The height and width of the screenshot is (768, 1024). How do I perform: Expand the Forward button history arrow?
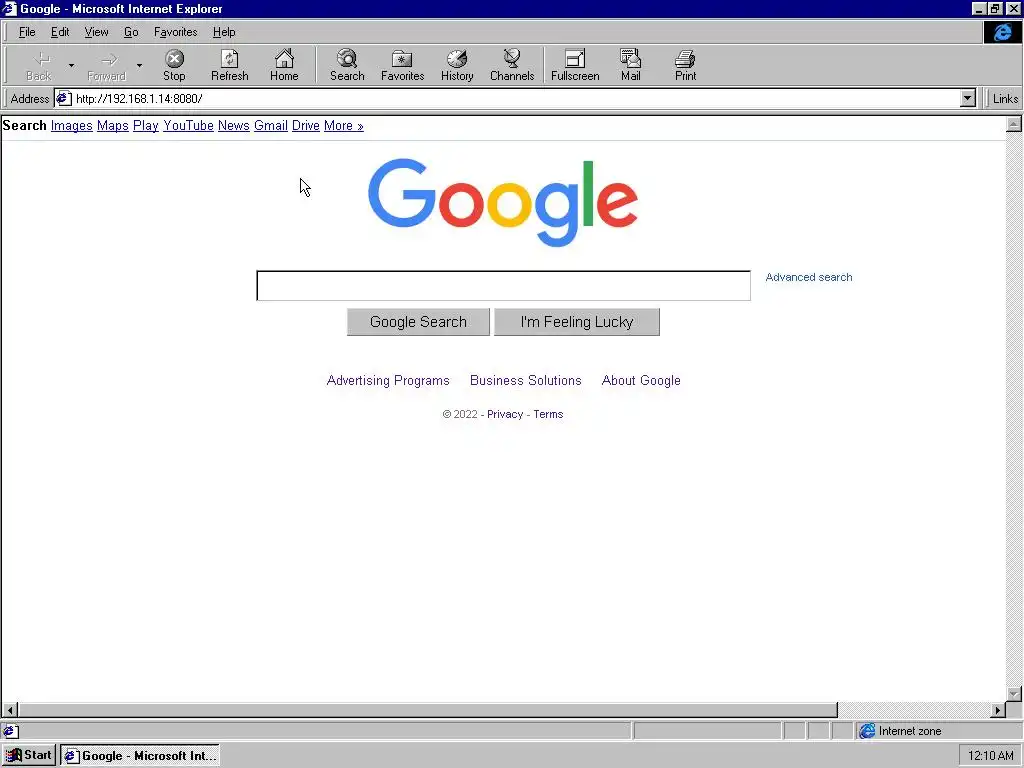139,65
